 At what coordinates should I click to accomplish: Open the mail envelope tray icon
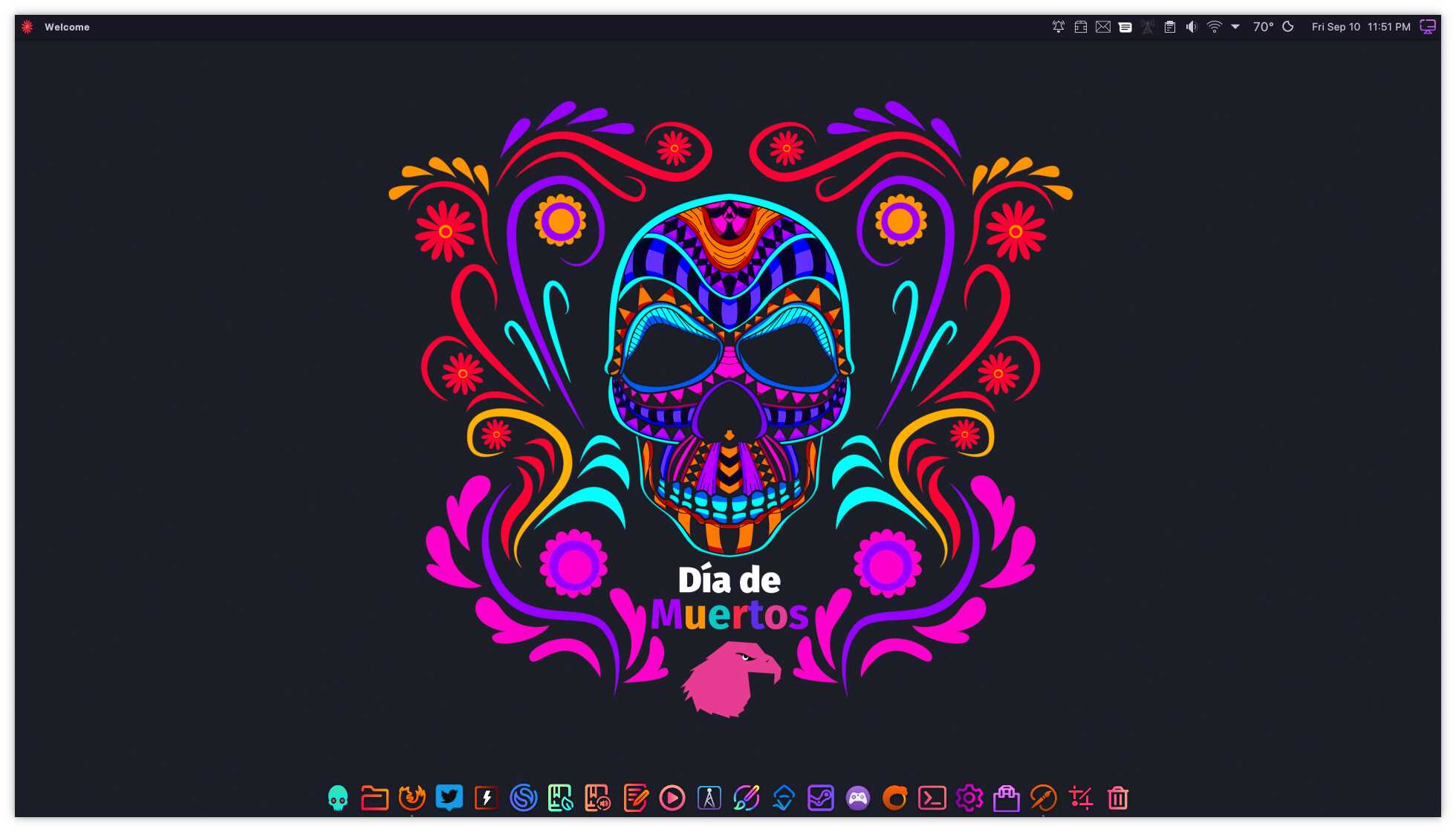point(1103,27)
